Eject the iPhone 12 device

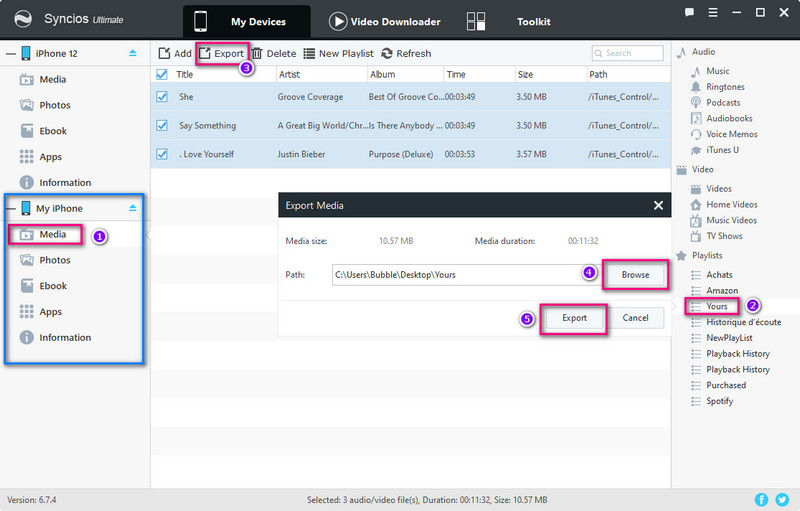[x=133, y=53]
